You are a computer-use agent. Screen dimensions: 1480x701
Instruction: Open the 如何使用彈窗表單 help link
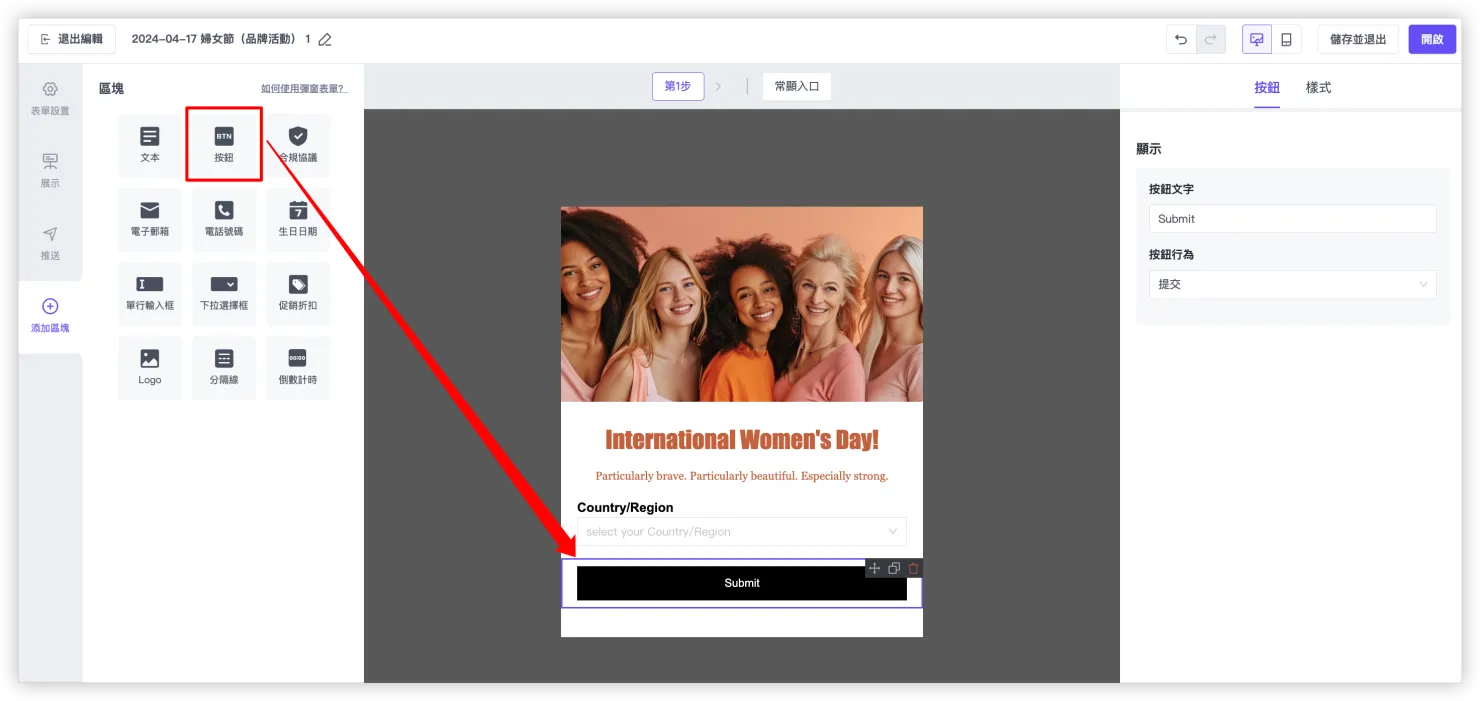[304, 89]
